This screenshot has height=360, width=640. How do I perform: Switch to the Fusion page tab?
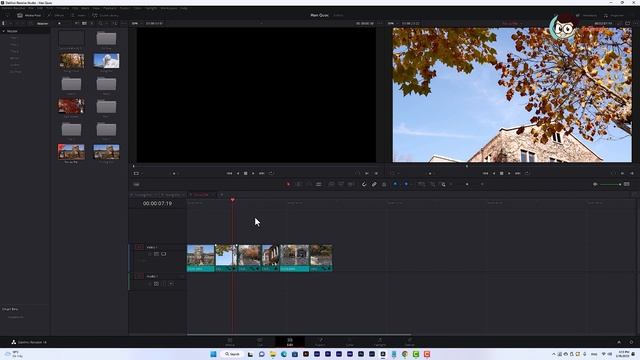[320, 342]
